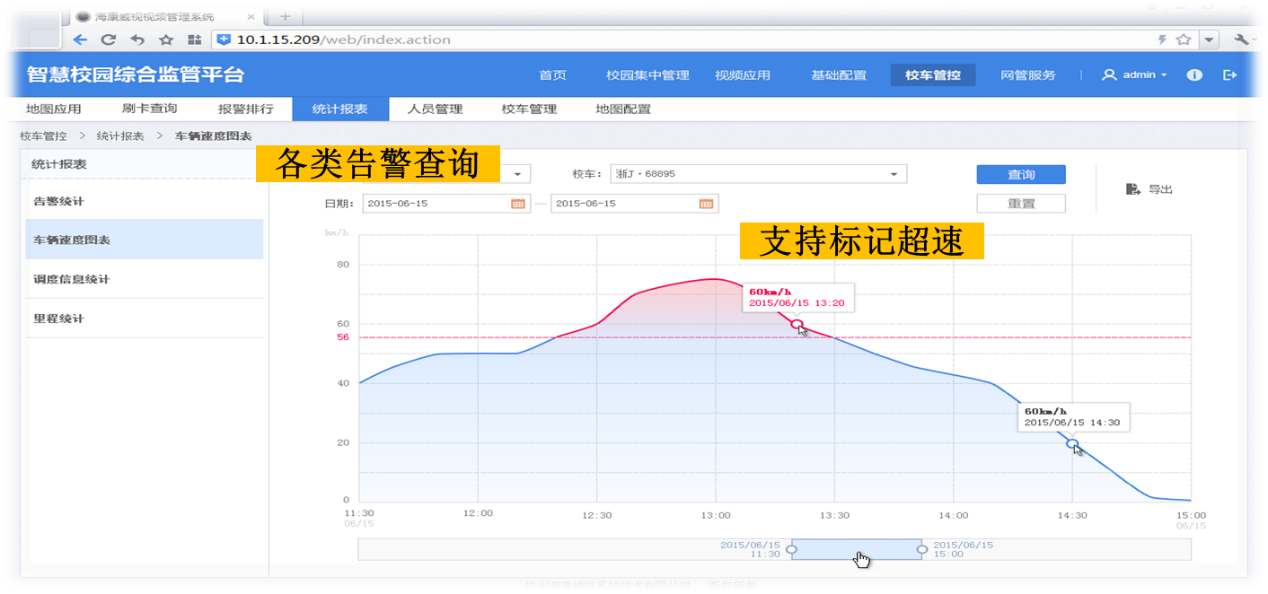The image size is (1268, 594).
Task: Expand the 校车 vehicle dropdown
Action: [894, 174]
